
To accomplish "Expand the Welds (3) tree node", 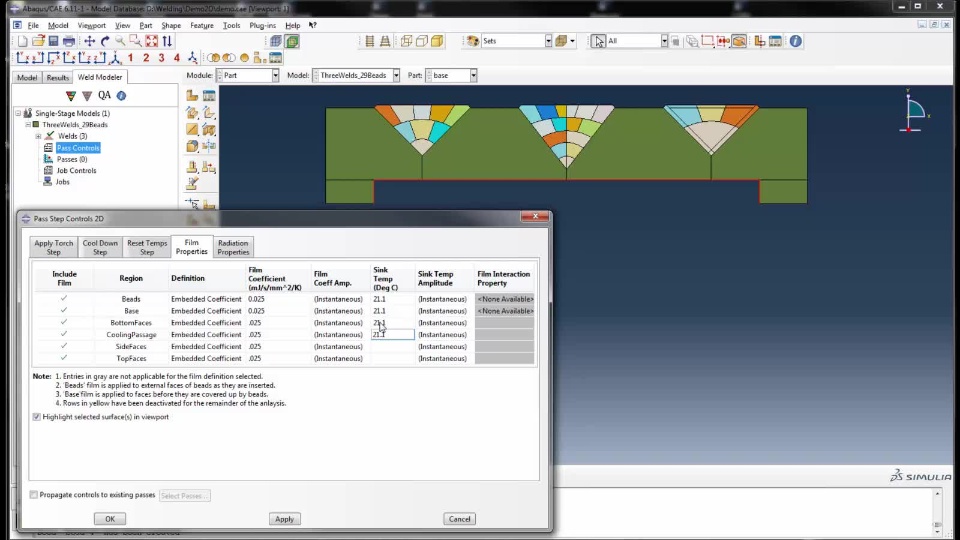I will [38, 136].
